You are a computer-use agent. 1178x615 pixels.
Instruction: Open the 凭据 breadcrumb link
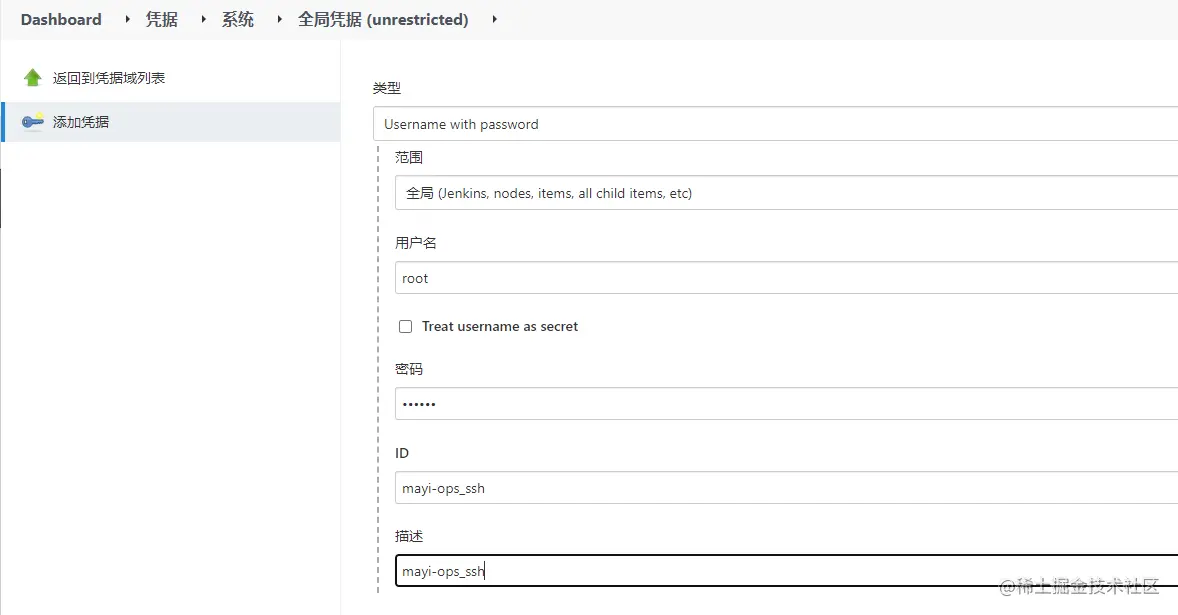(162, 19)
